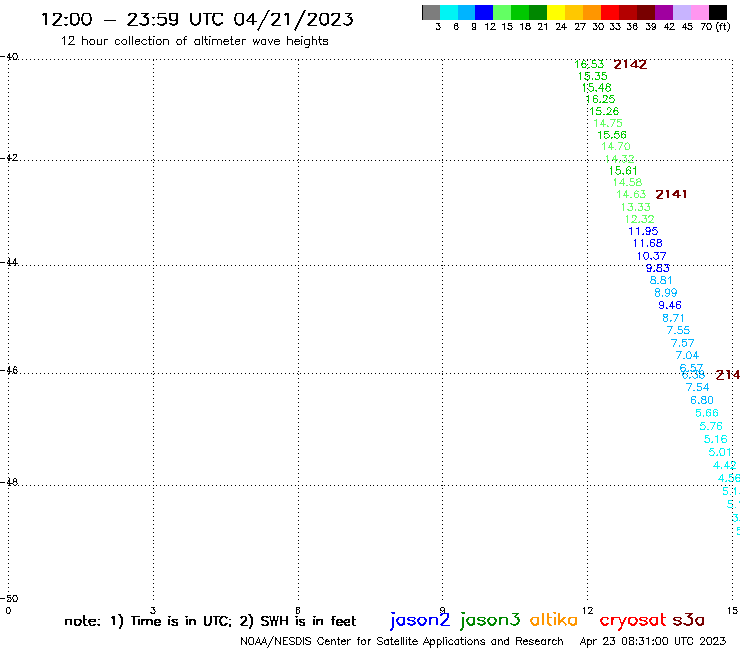Click the 7.04 data point
This screenshot has width=740, height=650.
[687, 355]
